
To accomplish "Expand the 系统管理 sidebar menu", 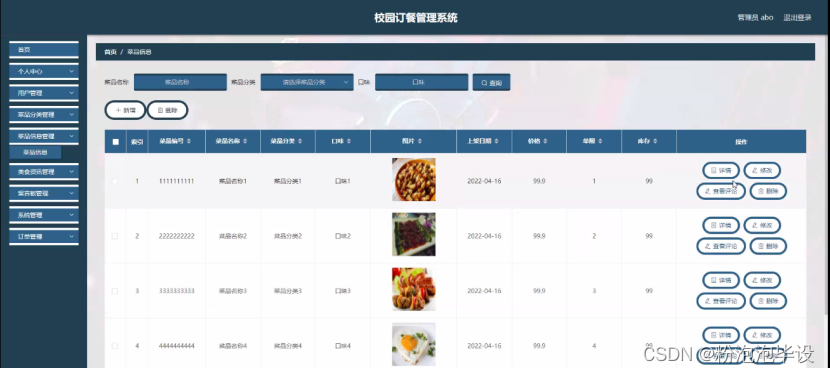I will (x=44, y=215).
